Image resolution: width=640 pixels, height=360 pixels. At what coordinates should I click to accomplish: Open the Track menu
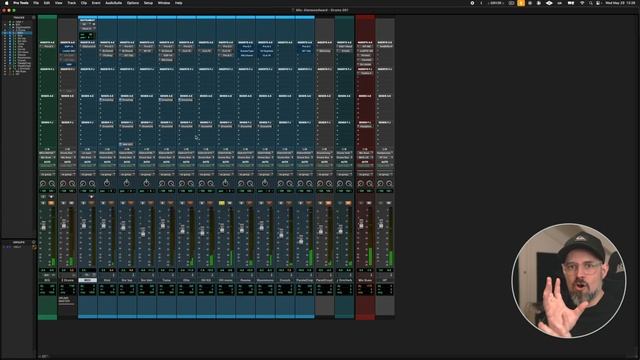pos(71,3)
